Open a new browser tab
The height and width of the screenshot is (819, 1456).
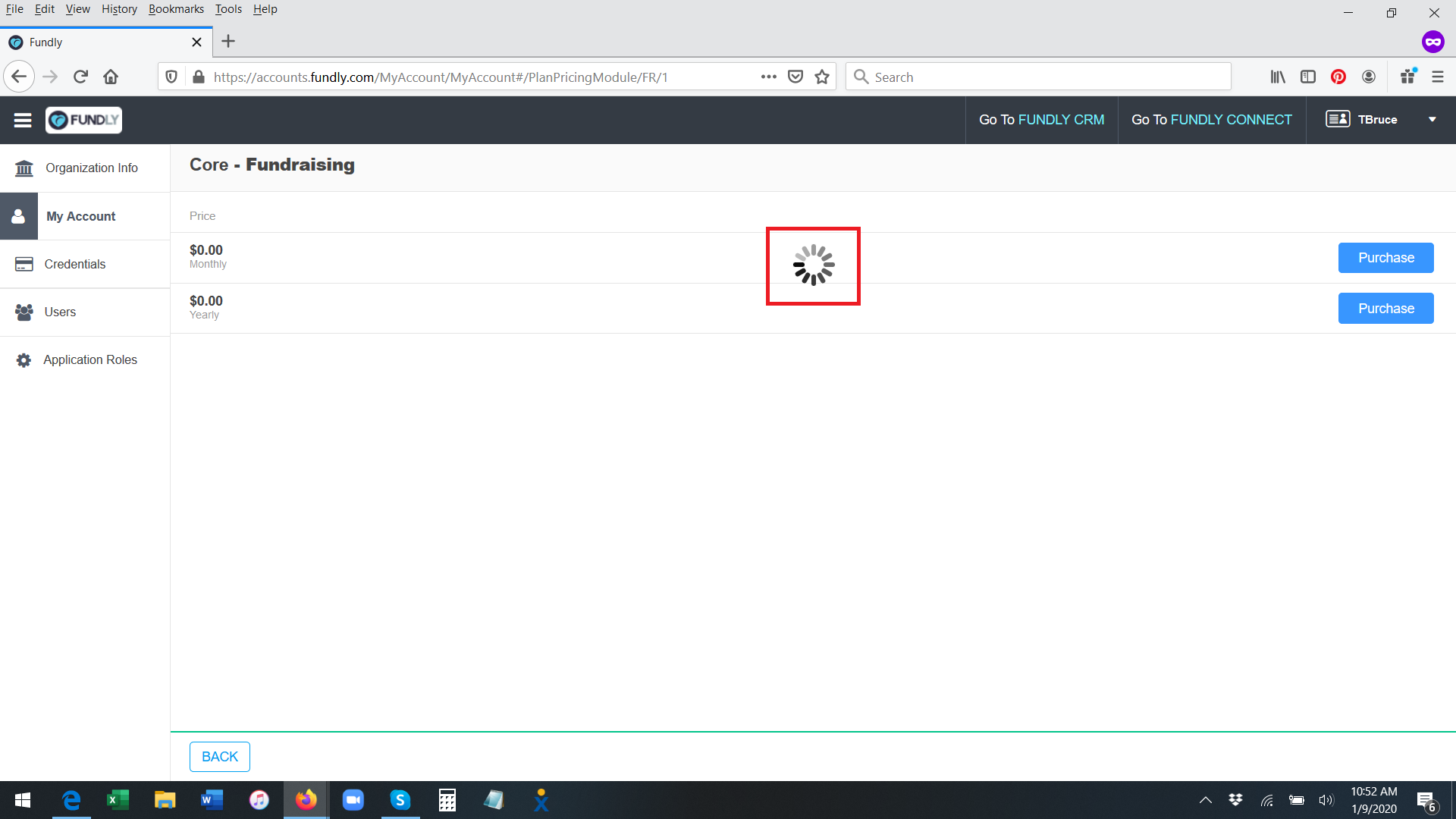click(x=228, y=42)
